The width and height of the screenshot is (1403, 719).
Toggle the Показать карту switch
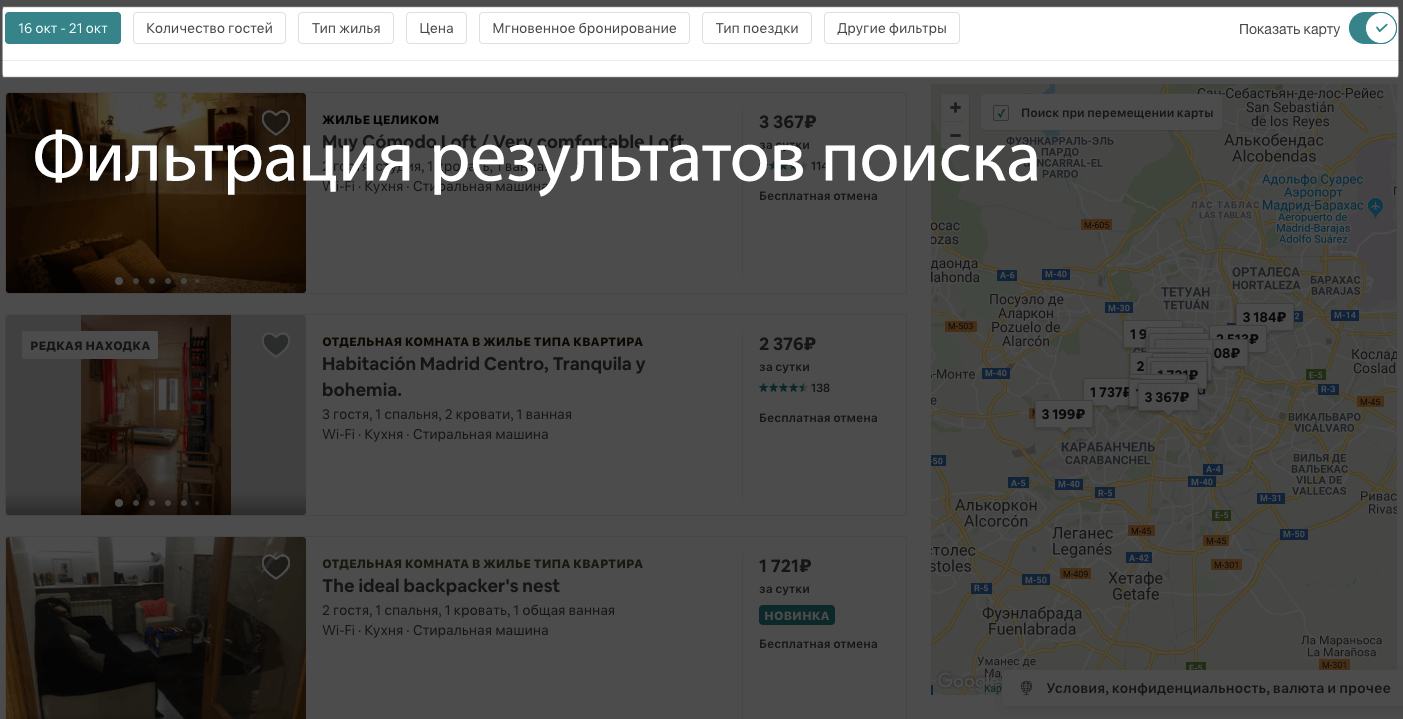1371,28
